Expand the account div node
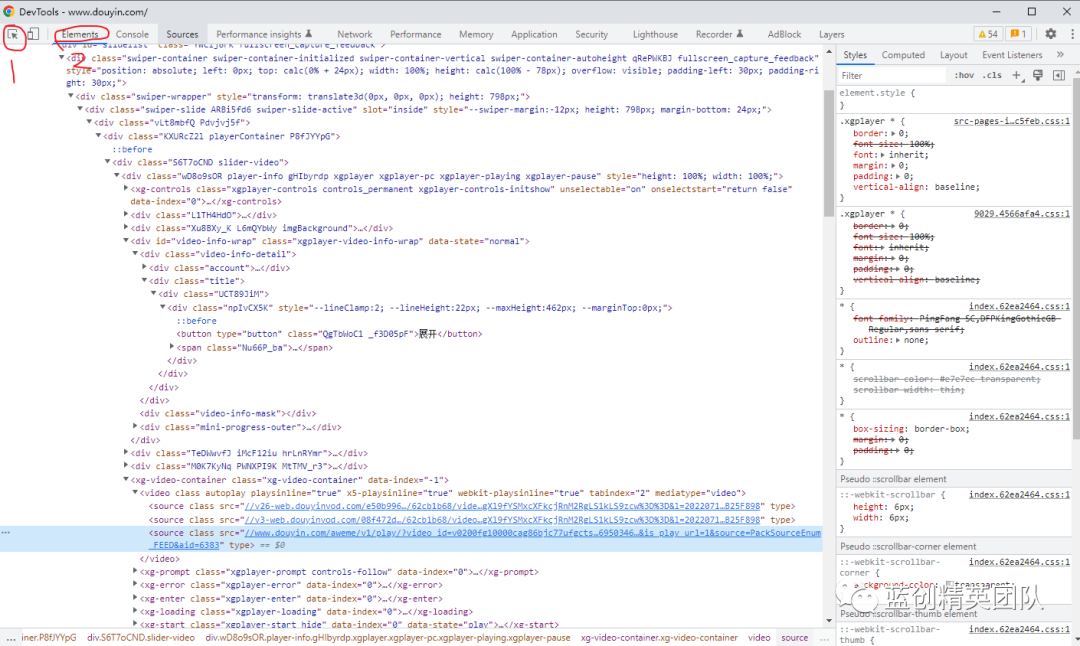This screenshot has width=1080, height=646. click(x=144, y=267)
